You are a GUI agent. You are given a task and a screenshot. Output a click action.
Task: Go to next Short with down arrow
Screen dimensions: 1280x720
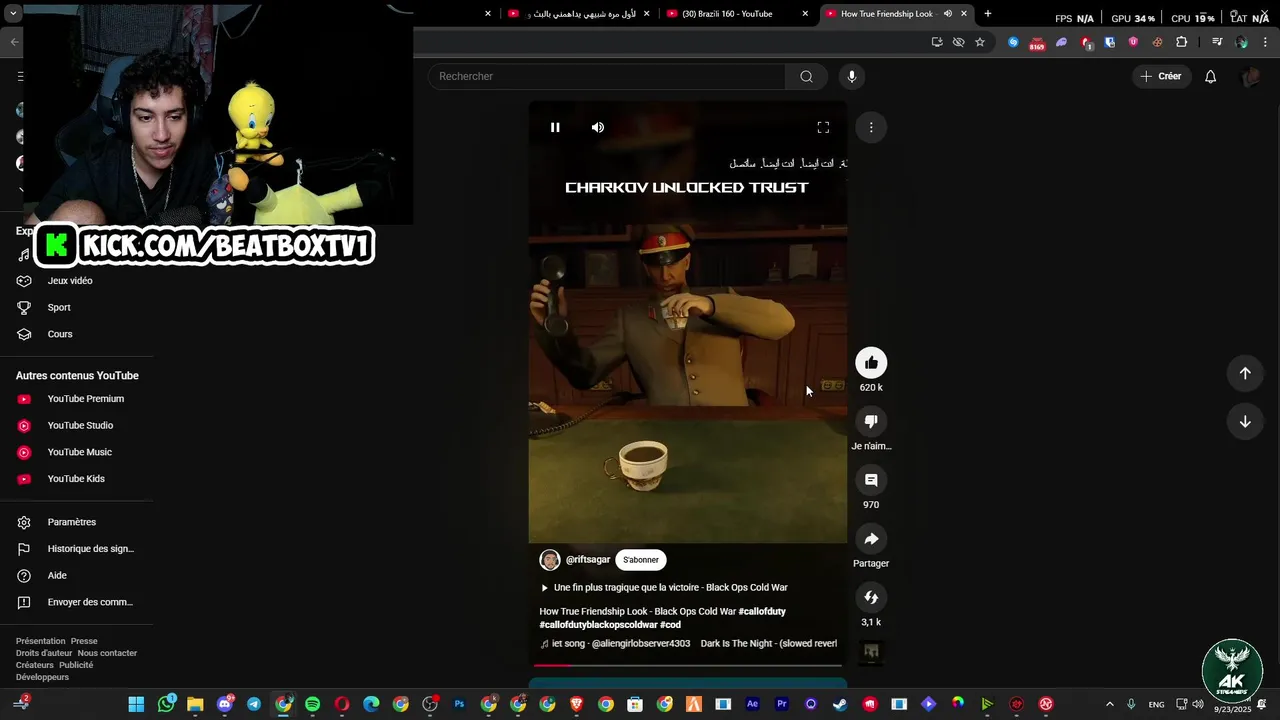pyautogui.click(x=1245, y=422)
